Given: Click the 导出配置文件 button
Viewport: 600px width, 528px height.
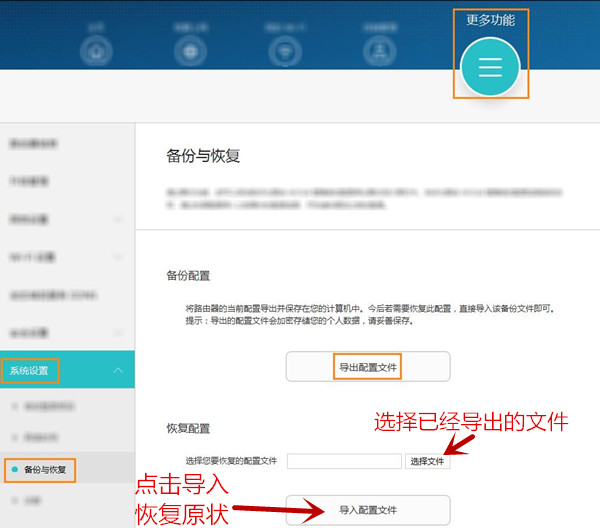Looking at the screenshot, I should click(368, 367).
